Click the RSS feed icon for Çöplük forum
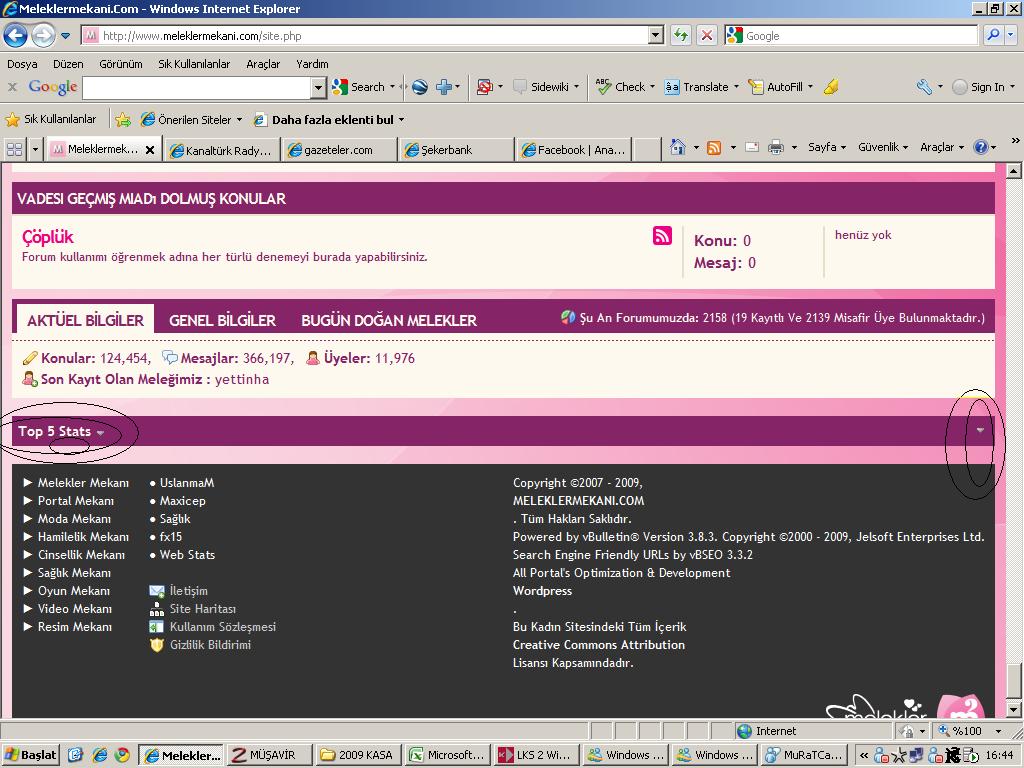The image size is (1024, 768). click(x=662, y=236)
